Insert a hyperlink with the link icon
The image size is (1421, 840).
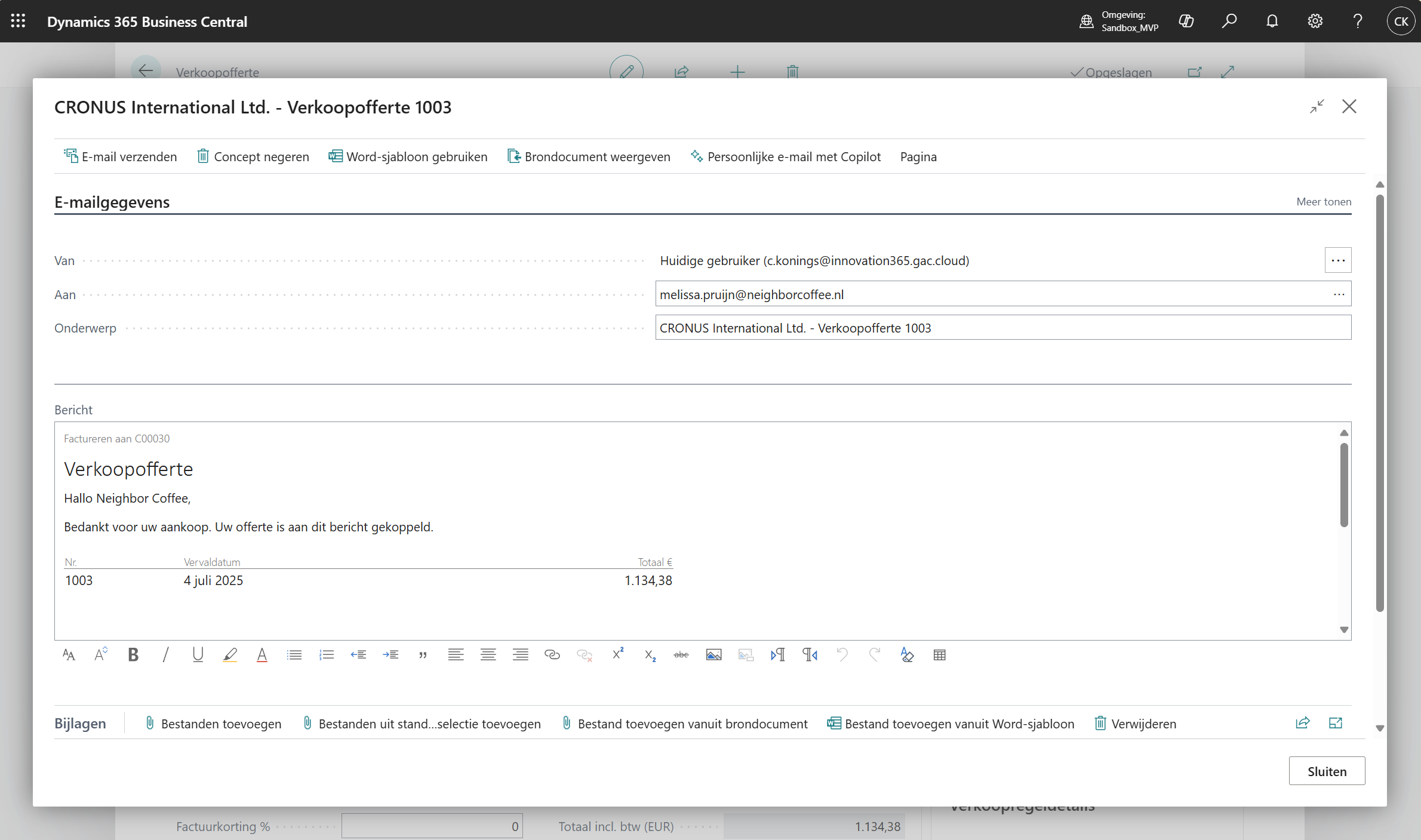tap(552, 655)
